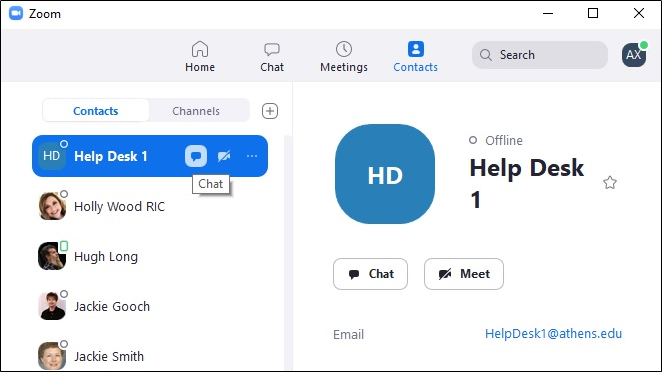The image size is (662, 372).
Task: Switch to the Channels tab
Action: (x=196, y=111)
